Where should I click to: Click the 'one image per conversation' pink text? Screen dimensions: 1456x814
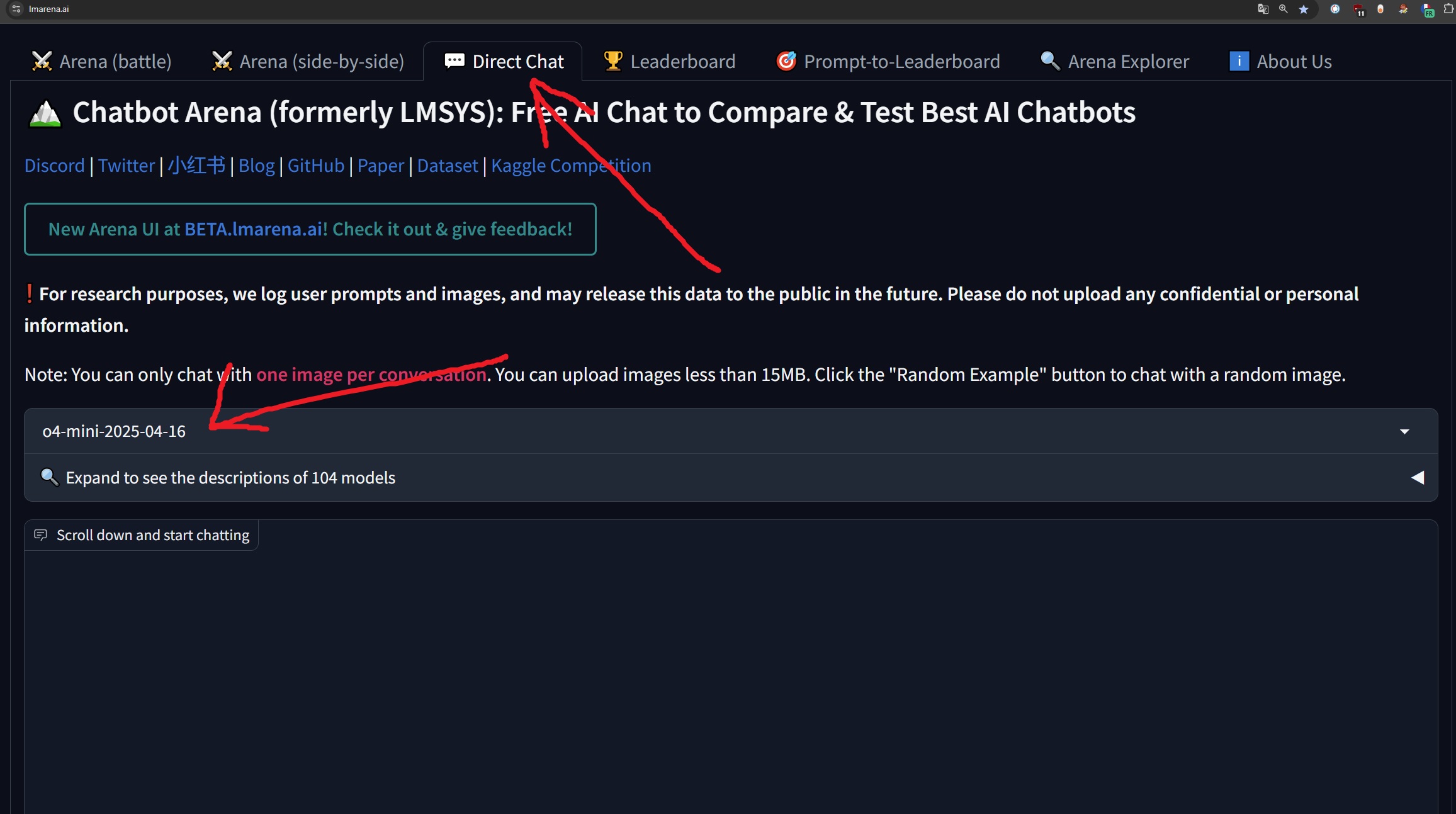point(371,375)
